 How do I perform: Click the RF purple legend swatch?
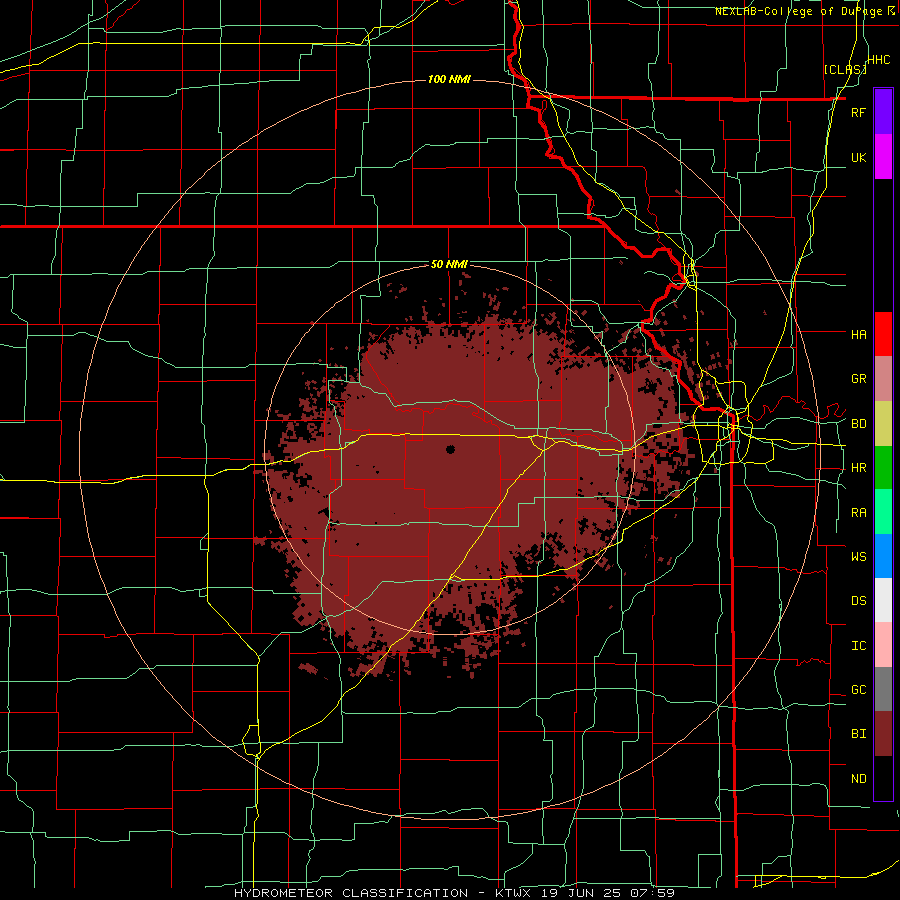883,111
